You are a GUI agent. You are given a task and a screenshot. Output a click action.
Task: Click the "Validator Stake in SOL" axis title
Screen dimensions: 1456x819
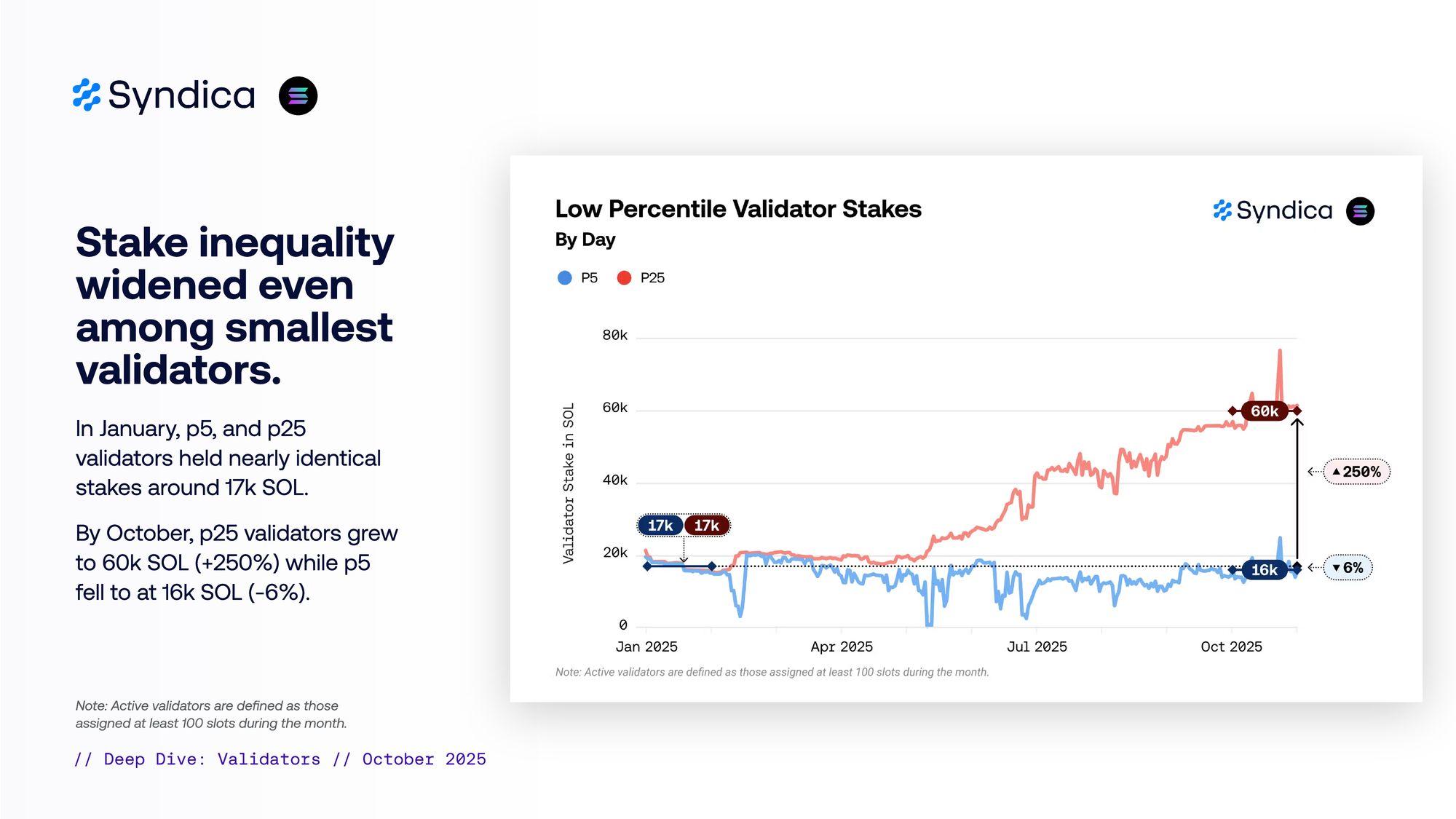click(x=569, y=483)
